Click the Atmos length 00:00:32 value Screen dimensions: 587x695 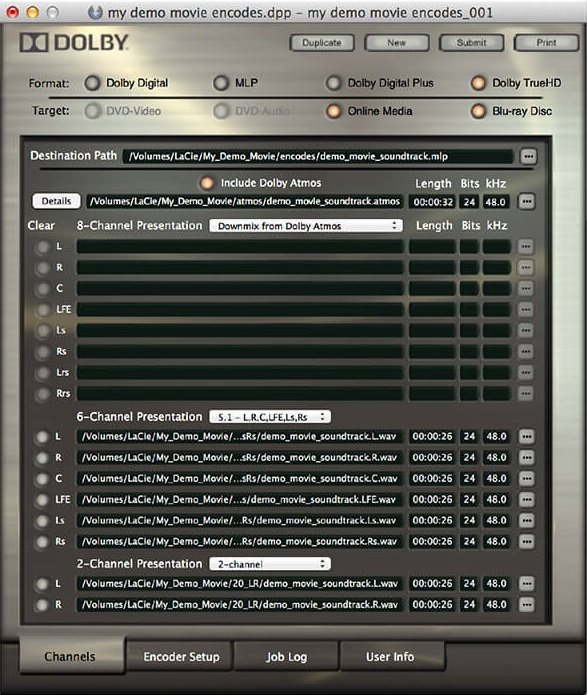click(x=433, y=202)
